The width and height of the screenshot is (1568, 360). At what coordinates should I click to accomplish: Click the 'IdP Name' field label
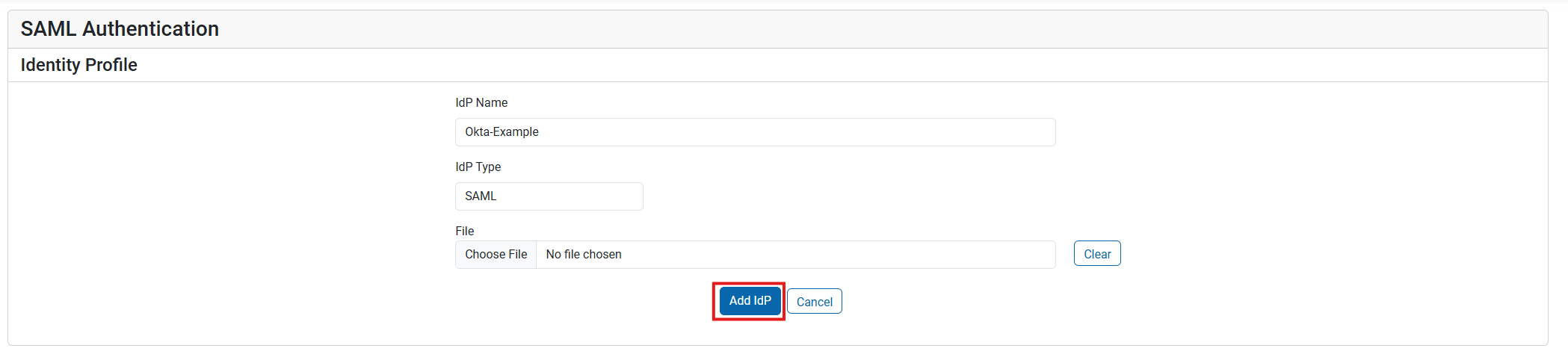(x=481, y=103)
